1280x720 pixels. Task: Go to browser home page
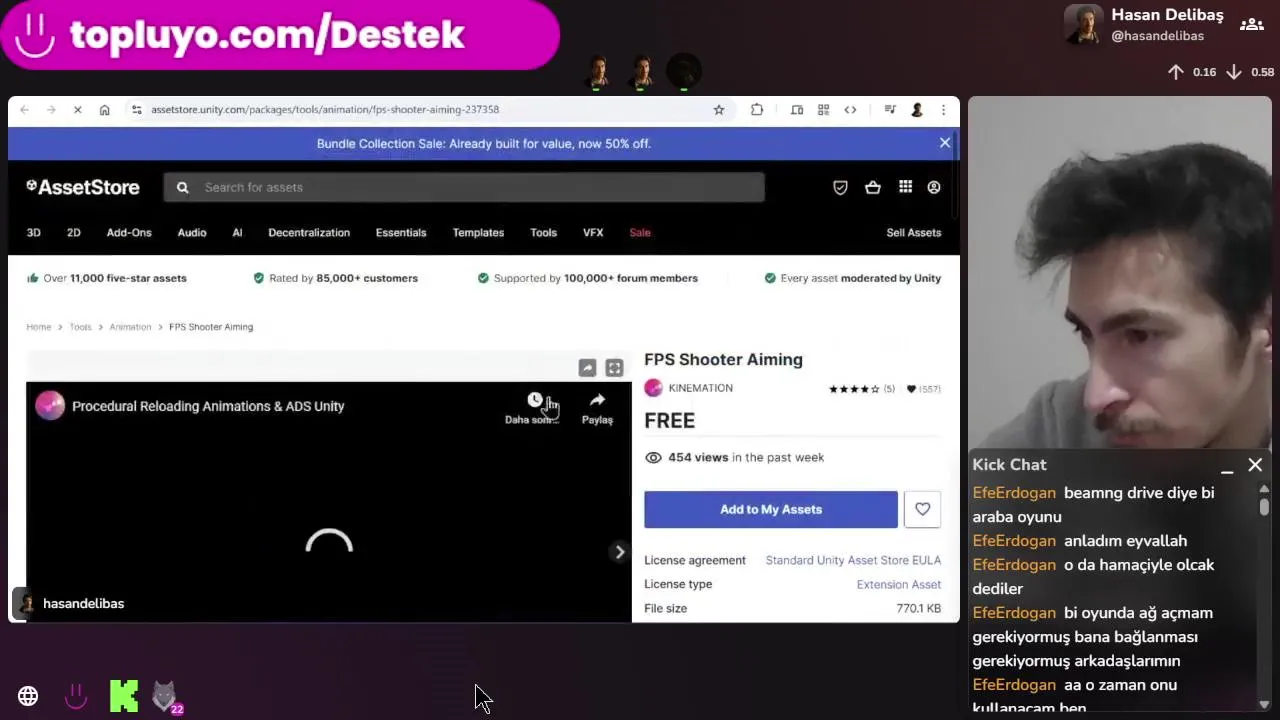coord(104,110)
